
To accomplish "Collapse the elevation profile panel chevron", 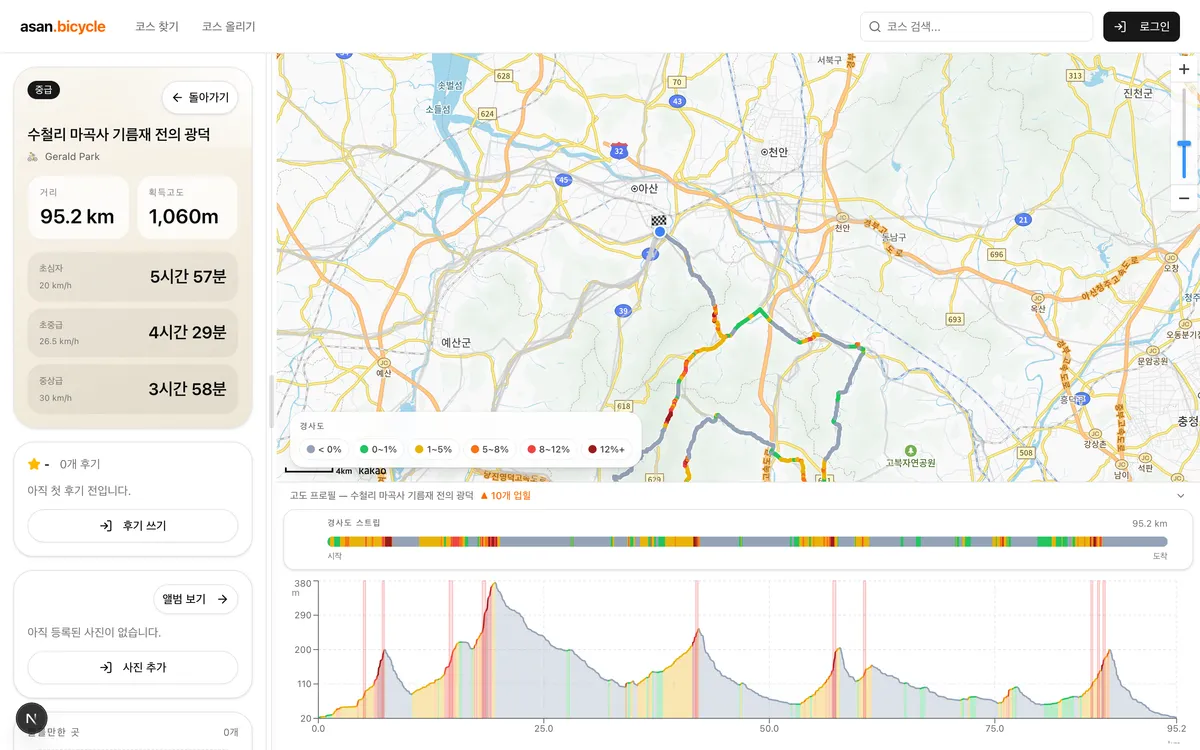I will click(x=1180, y=495).
